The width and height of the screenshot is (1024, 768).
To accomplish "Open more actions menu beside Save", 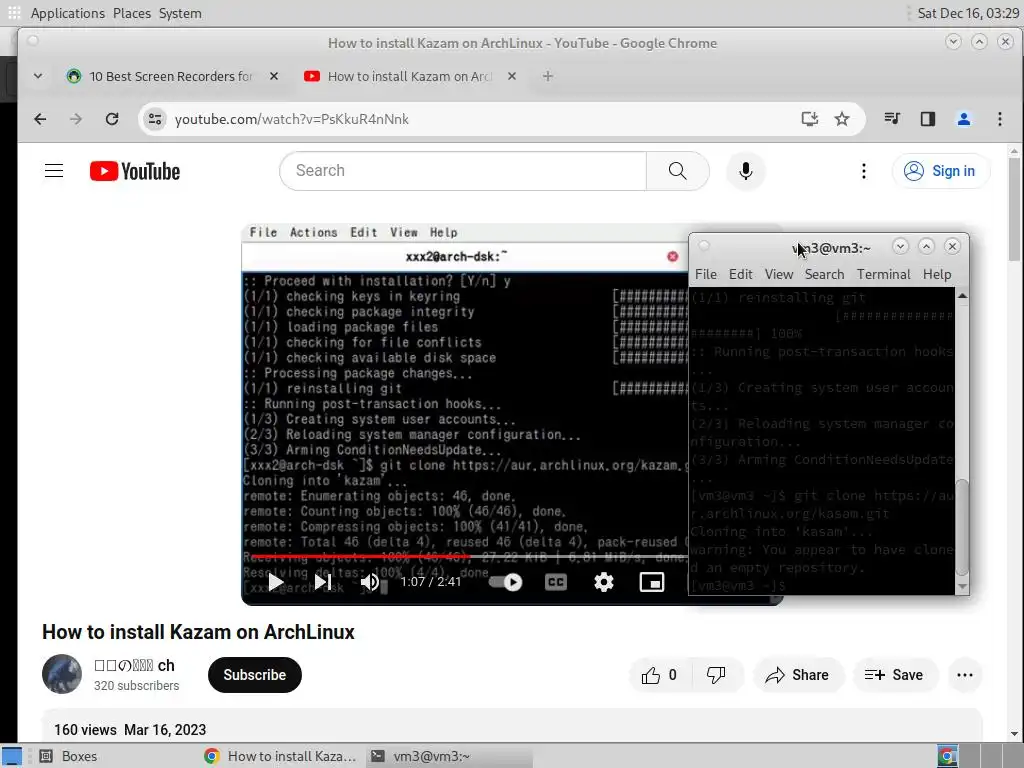I will [965, 675].
